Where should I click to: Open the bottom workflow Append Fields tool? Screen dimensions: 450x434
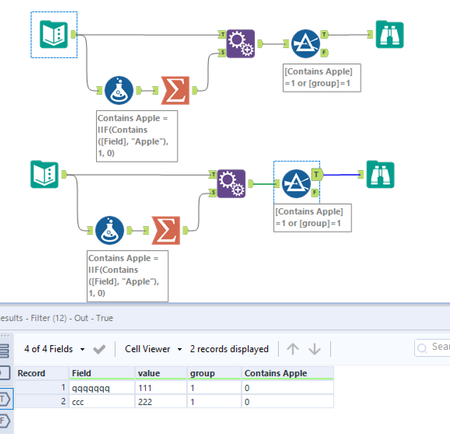pyautogui.click(x=231, y=184)
